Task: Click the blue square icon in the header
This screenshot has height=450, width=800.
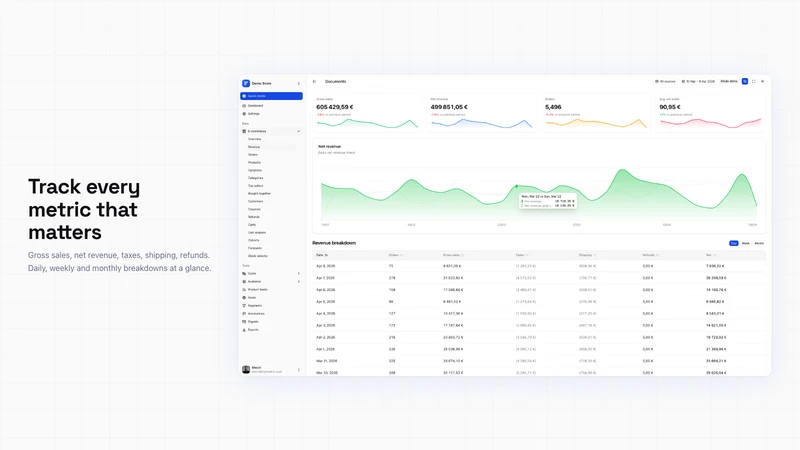Action: pyautogui.click(x=745, y=82)
